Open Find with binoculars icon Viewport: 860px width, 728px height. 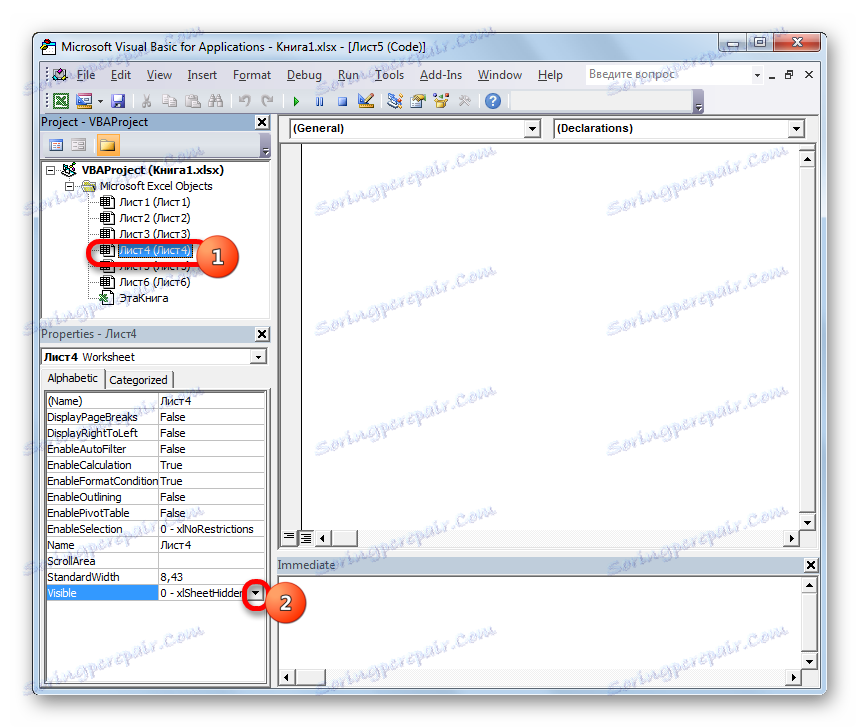click(x=216, y=101)
